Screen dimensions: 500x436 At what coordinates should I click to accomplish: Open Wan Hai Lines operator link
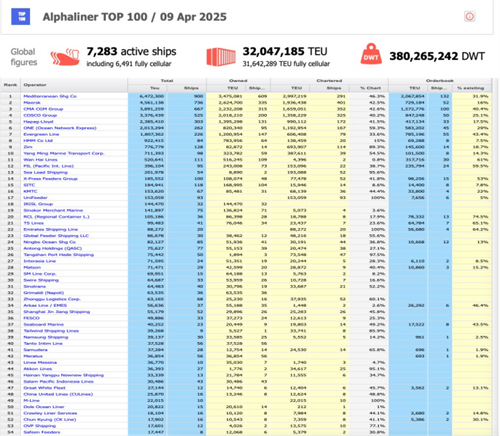(40, 159)
